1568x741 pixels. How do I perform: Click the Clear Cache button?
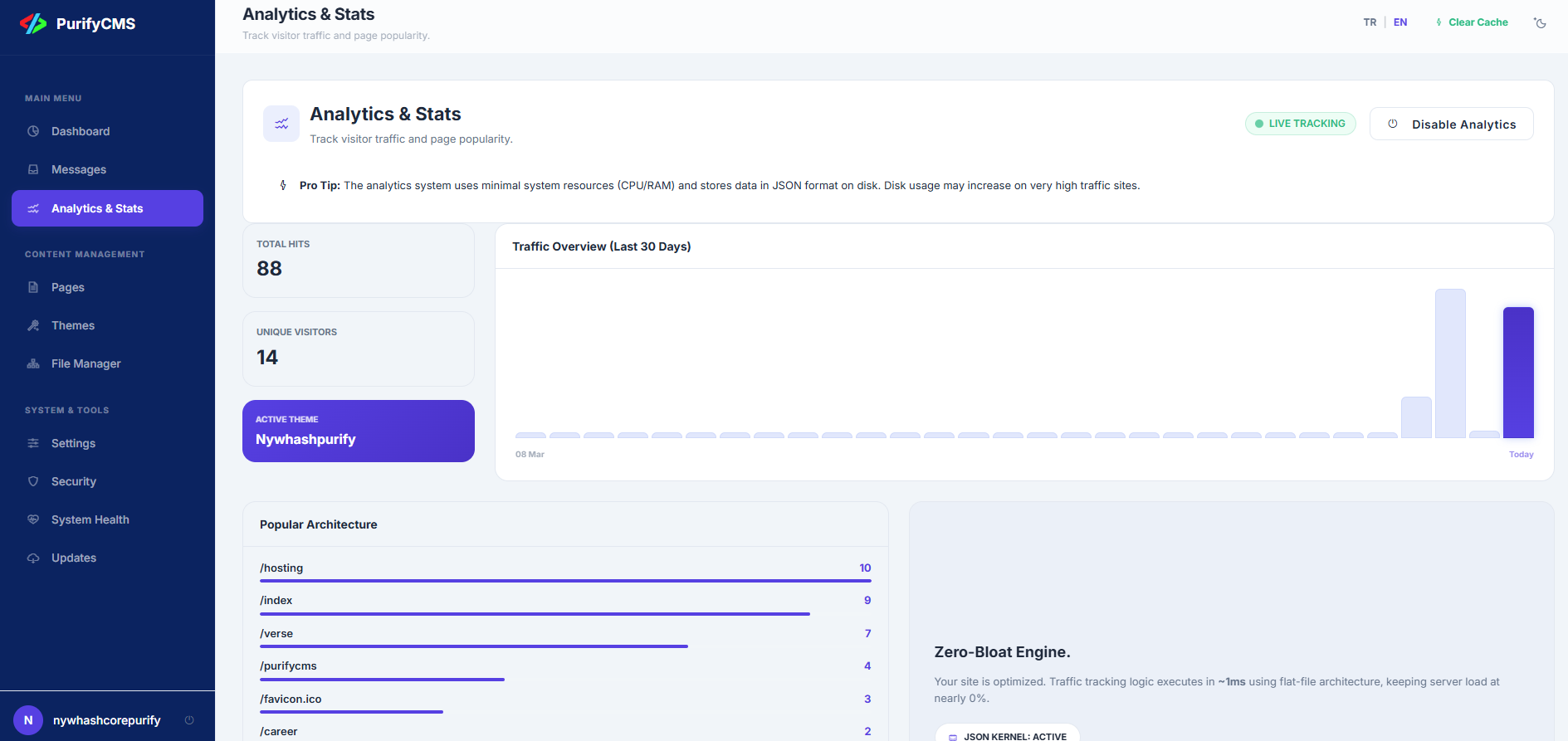pyautogui.click(x=1472, y=22)
